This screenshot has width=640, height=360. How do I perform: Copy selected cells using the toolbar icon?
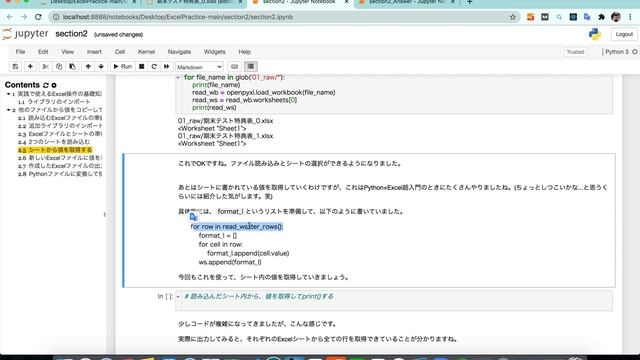point(59,67)
